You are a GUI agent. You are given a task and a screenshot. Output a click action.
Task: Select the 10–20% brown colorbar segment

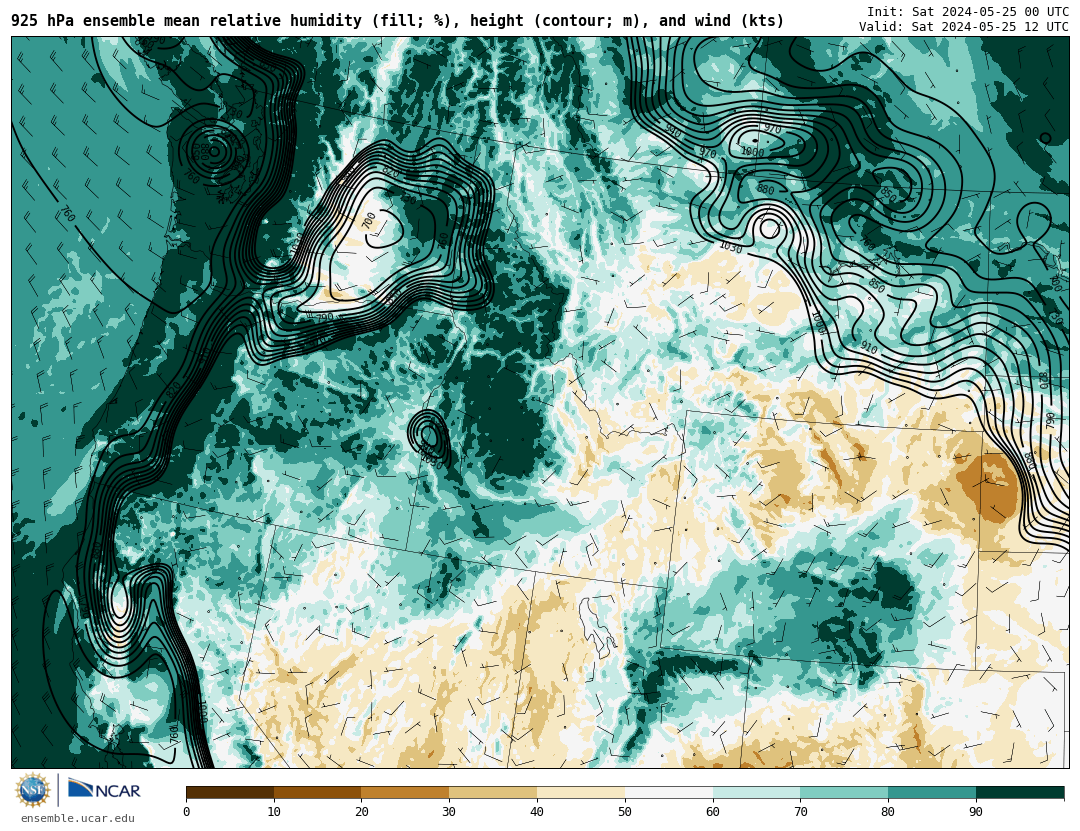click(318, 793)
